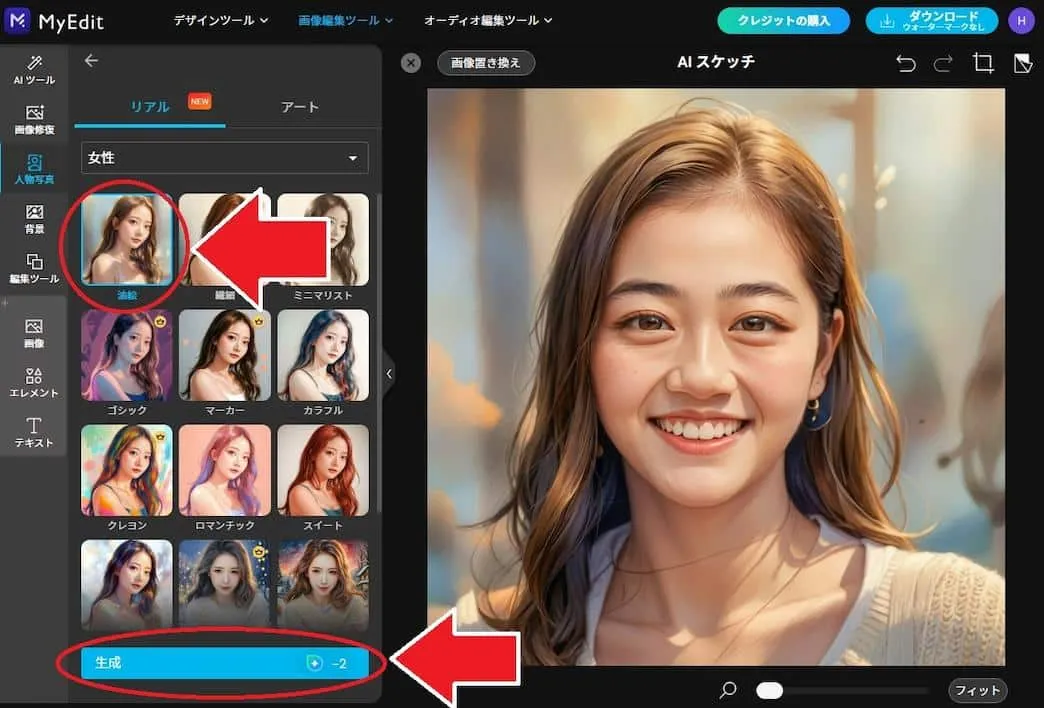Open the 画像修復 tool in sidebar
The width and height of the screenshot is (1044, 708).
(x=34, y=118)
